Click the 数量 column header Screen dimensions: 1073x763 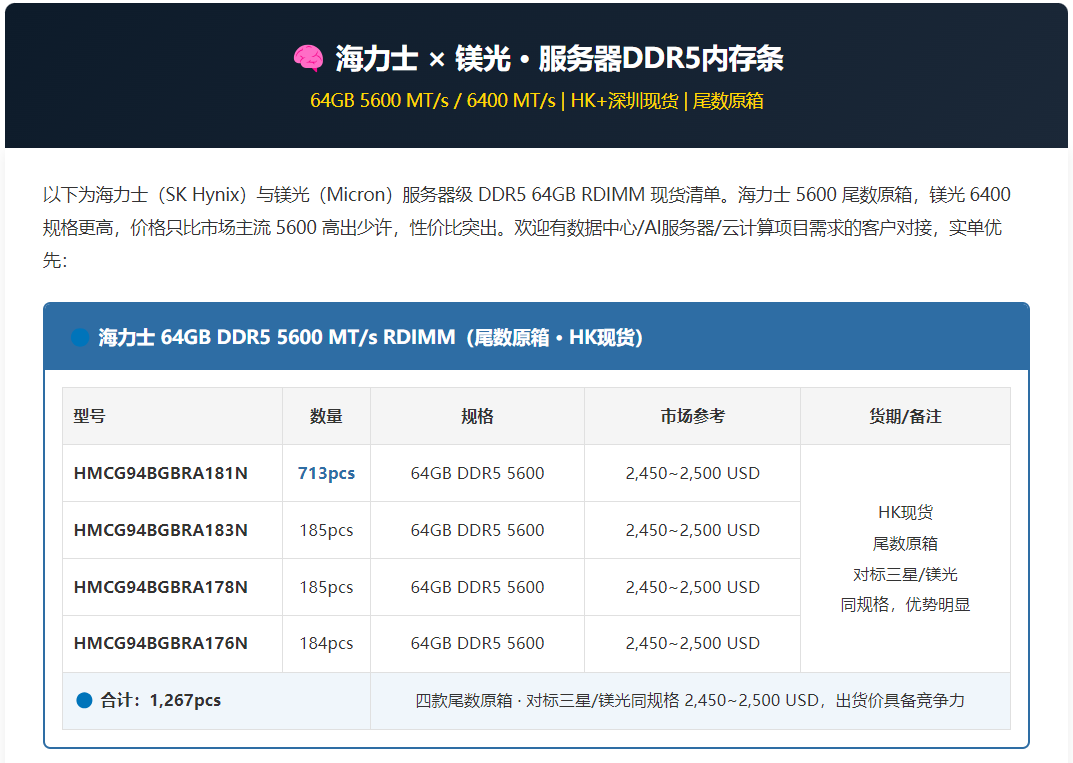pyautogui.click(x=326, y=416)
